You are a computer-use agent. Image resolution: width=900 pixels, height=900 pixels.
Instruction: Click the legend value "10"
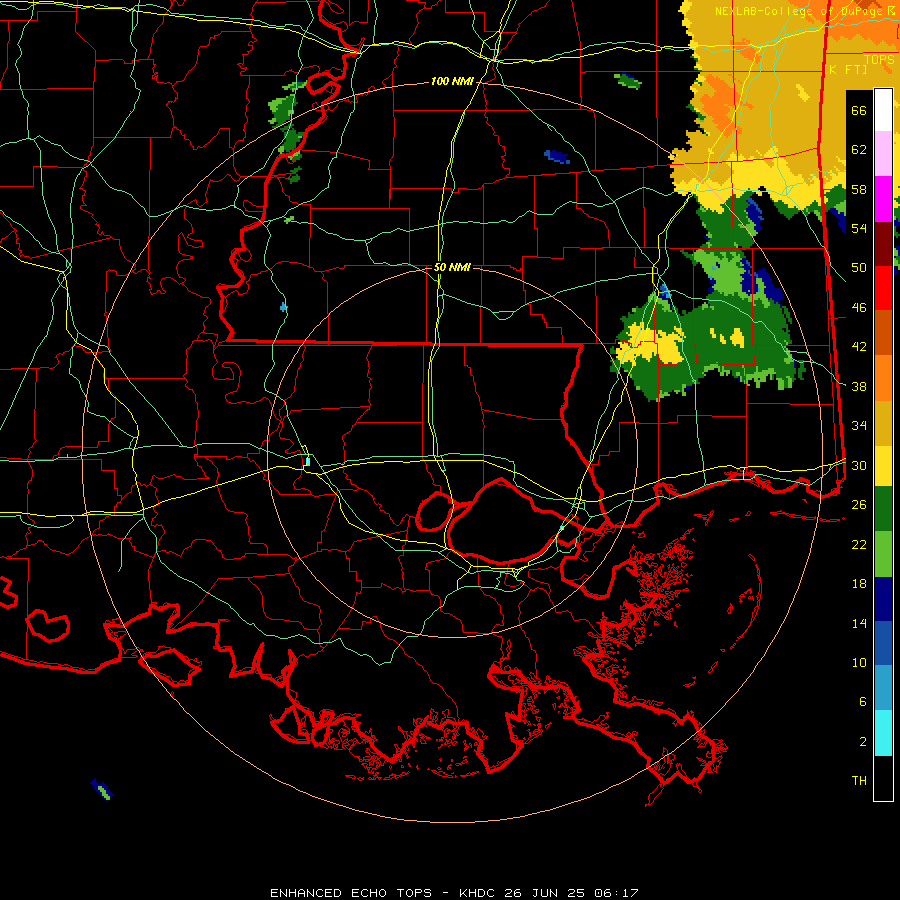859,662
